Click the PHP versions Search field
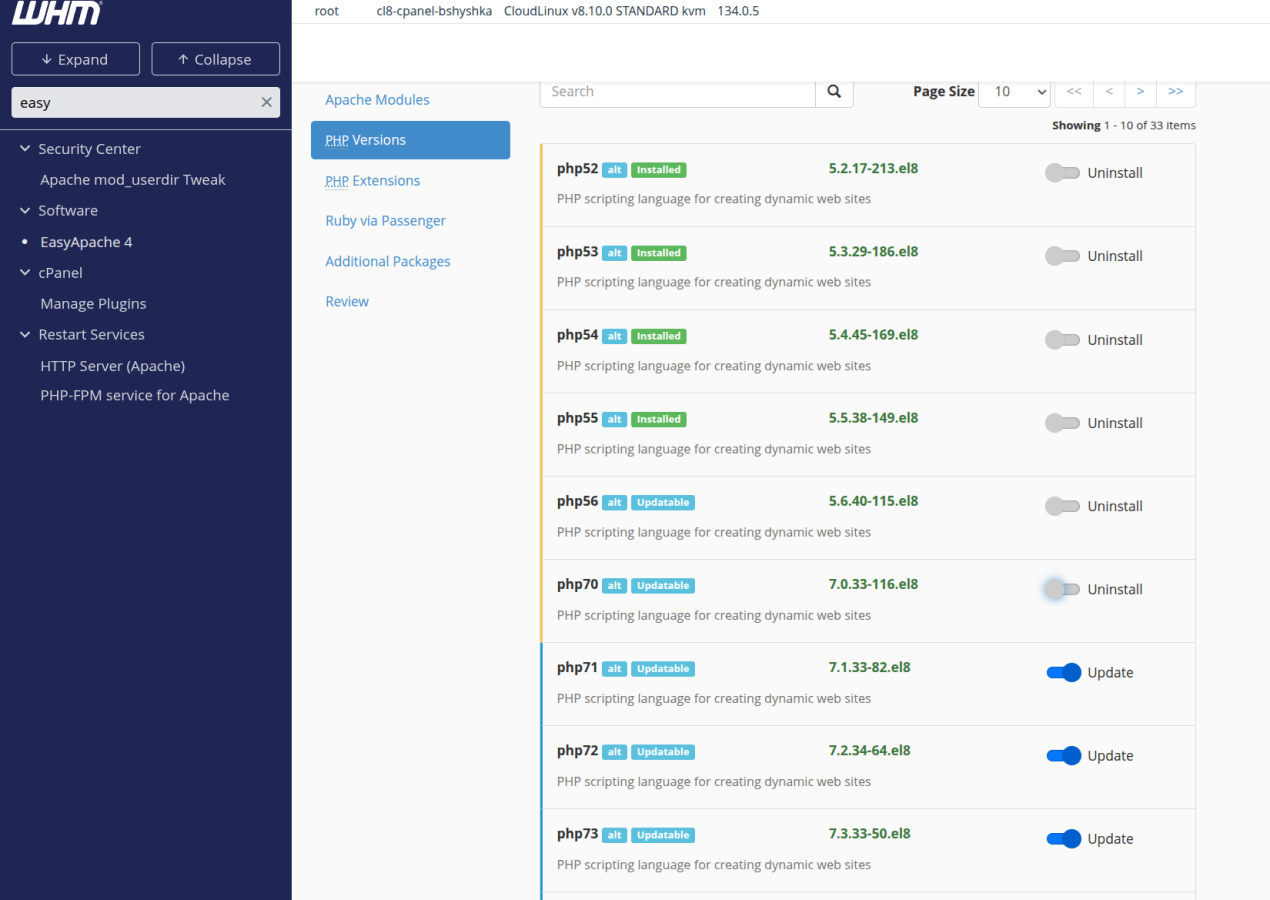Screen dimensions: 1270x900 coord(677,92)
